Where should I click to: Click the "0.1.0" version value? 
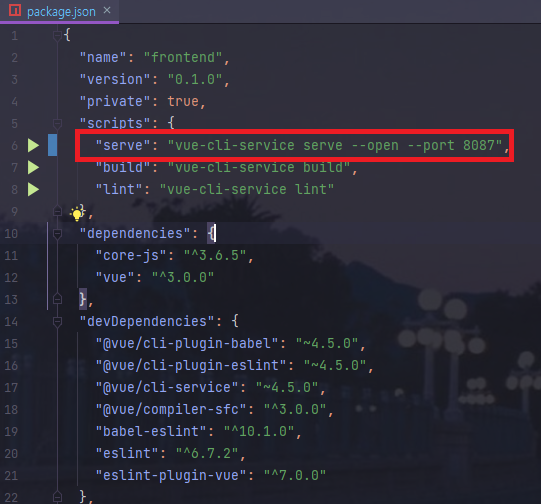tap(195, 79)
